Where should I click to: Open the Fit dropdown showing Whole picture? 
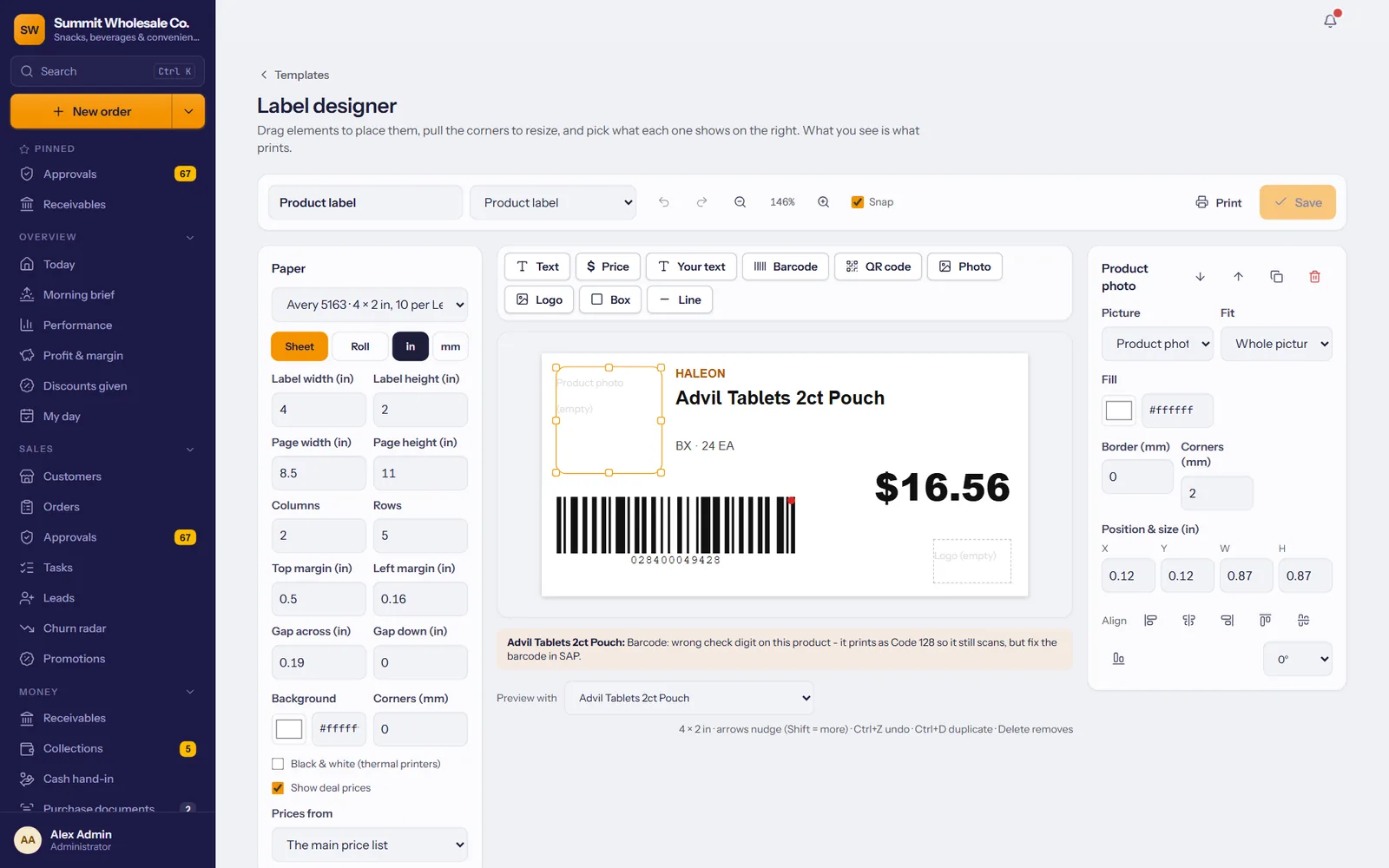coord(1276,344)
